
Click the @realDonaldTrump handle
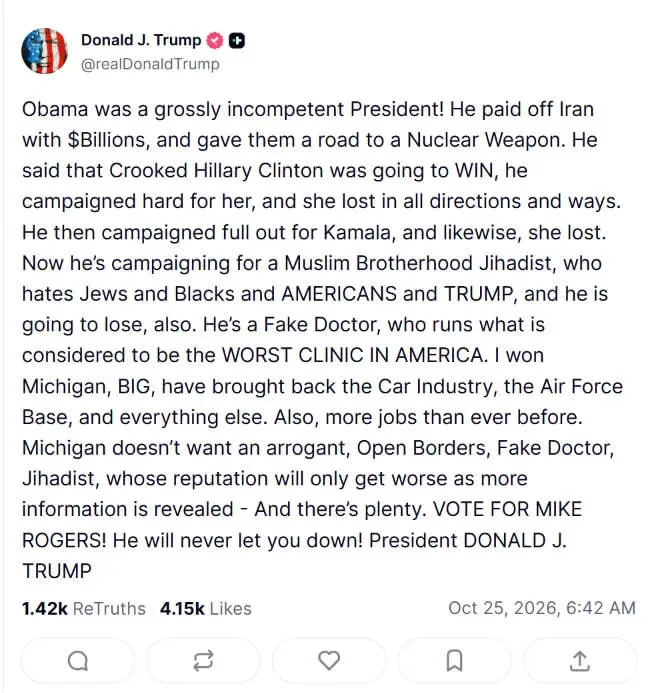point(150,64)
